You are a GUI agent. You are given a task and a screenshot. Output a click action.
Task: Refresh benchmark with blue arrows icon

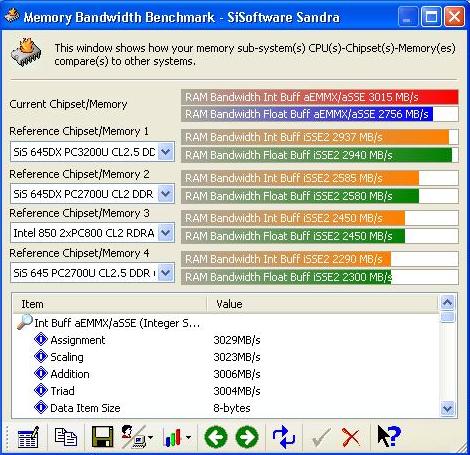click(x=284, y=437)
